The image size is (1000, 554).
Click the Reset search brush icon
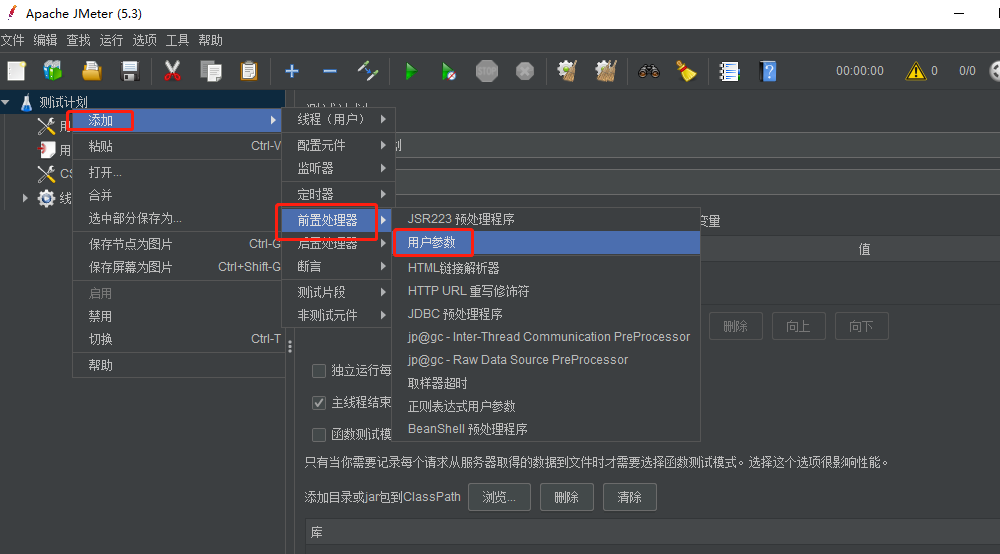click(x=686, y=71)
